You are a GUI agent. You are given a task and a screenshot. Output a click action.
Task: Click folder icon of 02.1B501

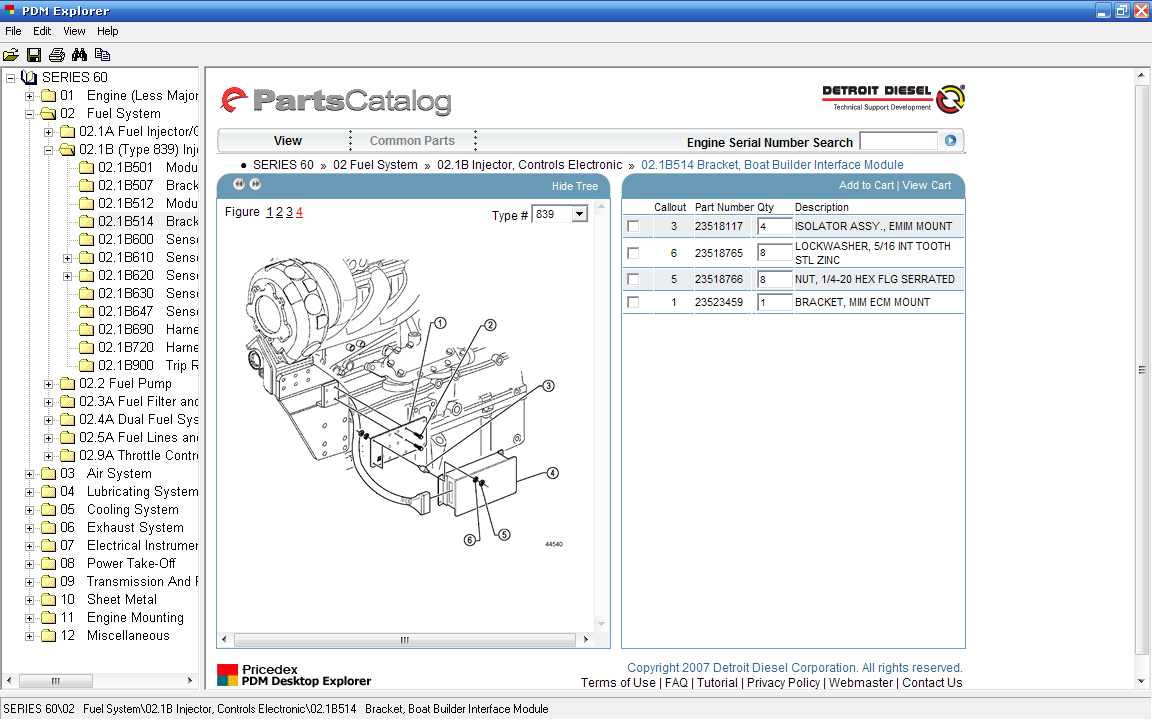pyautogui.click(x=87, y=168)
